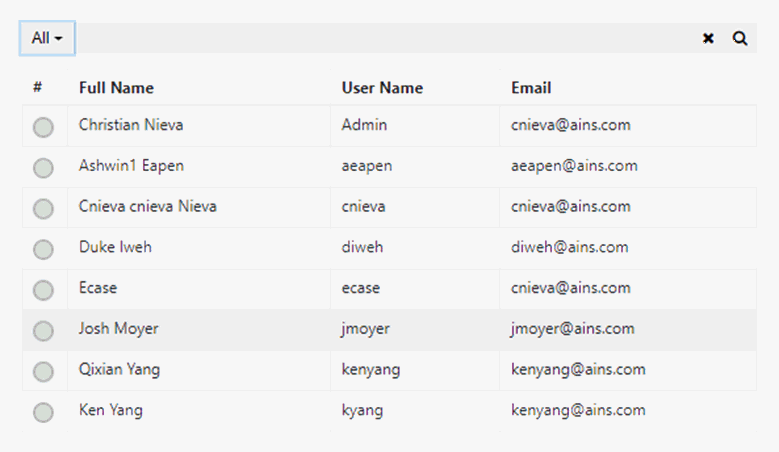Click the diweh user name cell

[x=362, y=247]
